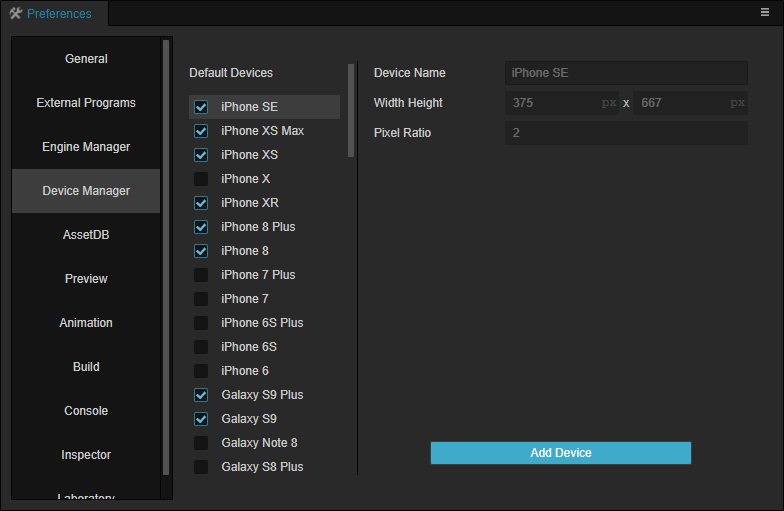Select the iPhone 6S Plus device name
Screen dimensions: 784x511
tap(262, 323)
